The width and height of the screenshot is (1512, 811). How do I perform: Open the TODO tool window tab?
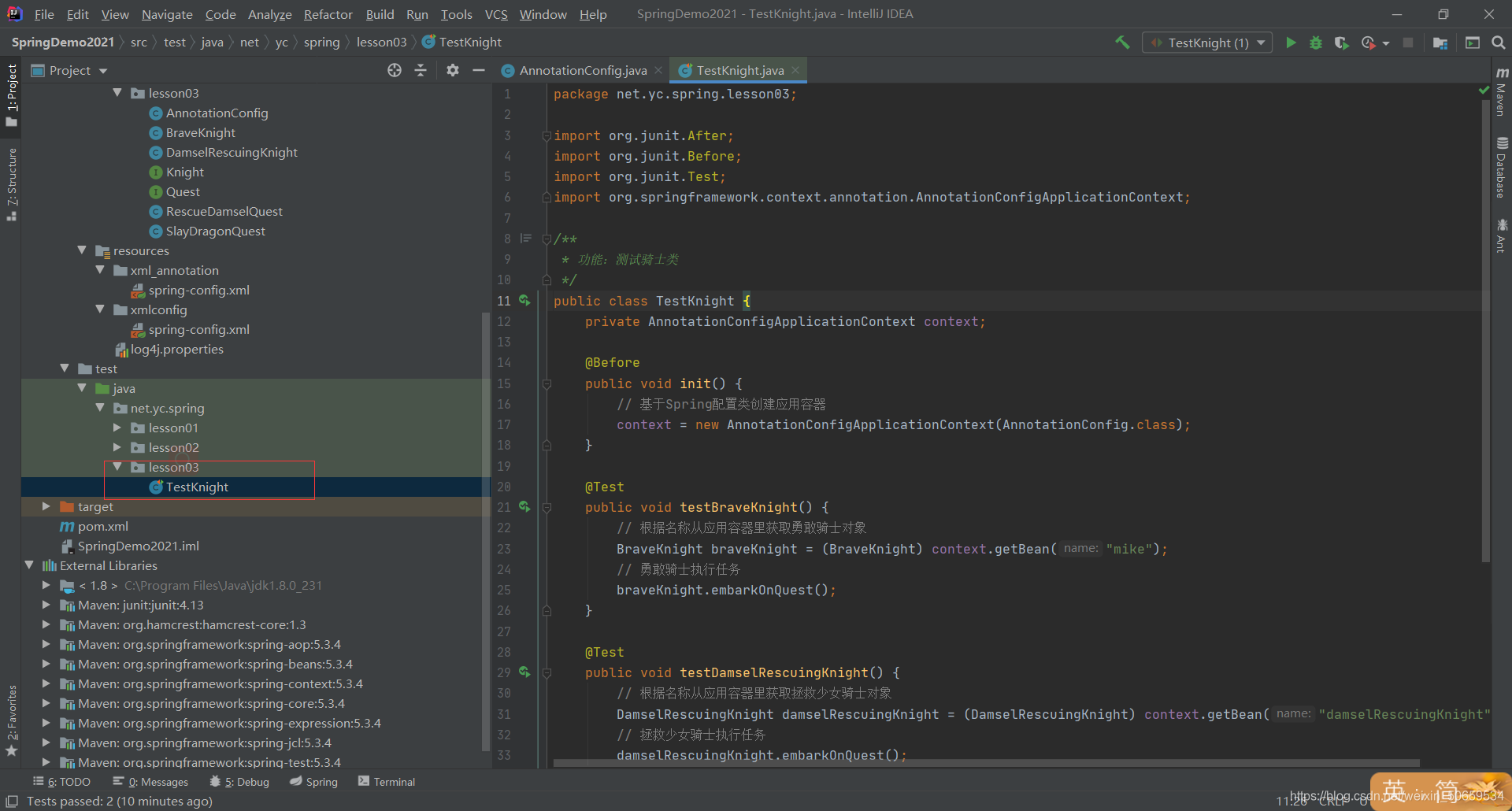coord(61,781)
